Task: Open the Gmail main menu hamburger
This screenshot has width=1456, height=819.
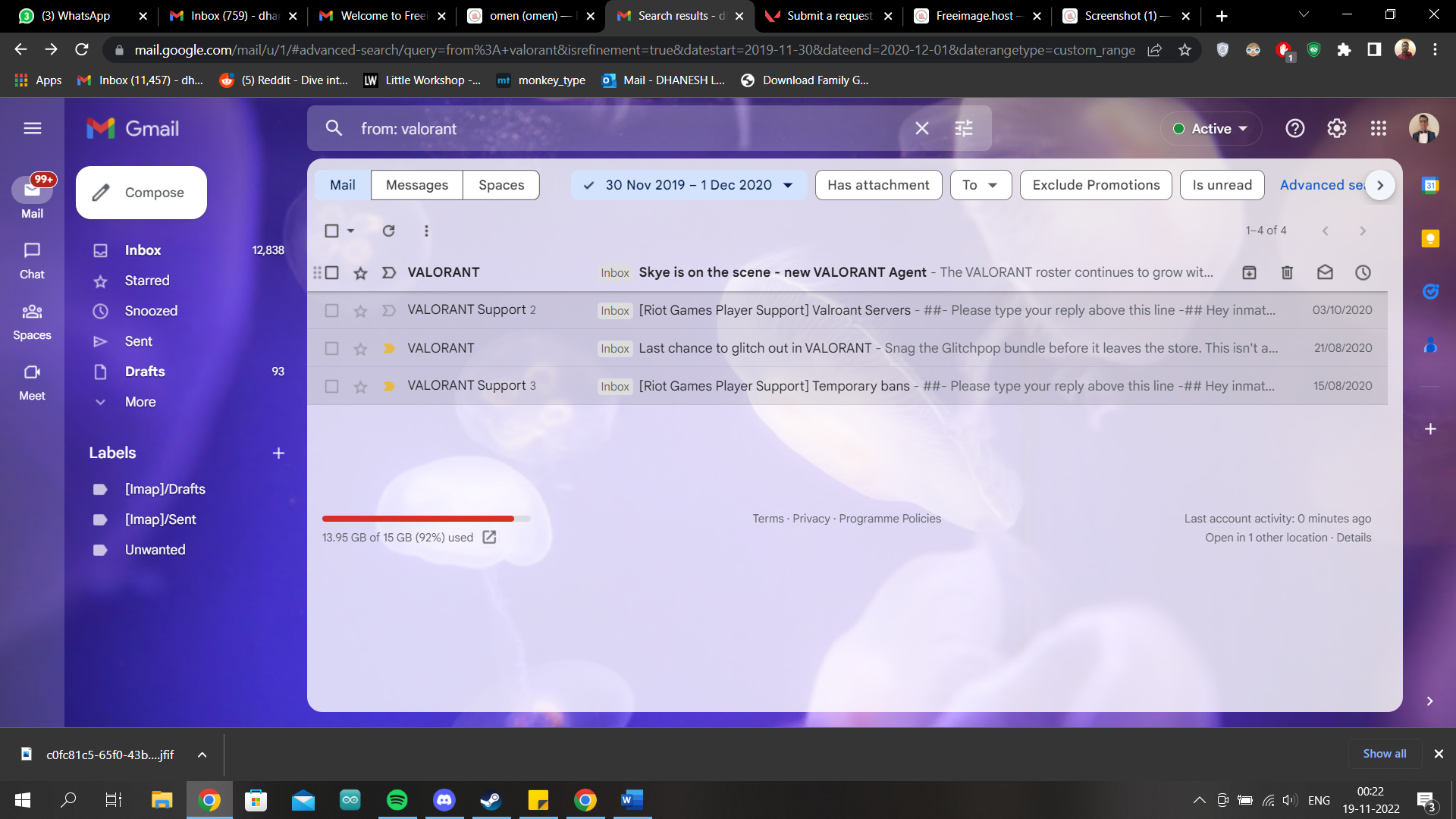Action: [33, 128]
